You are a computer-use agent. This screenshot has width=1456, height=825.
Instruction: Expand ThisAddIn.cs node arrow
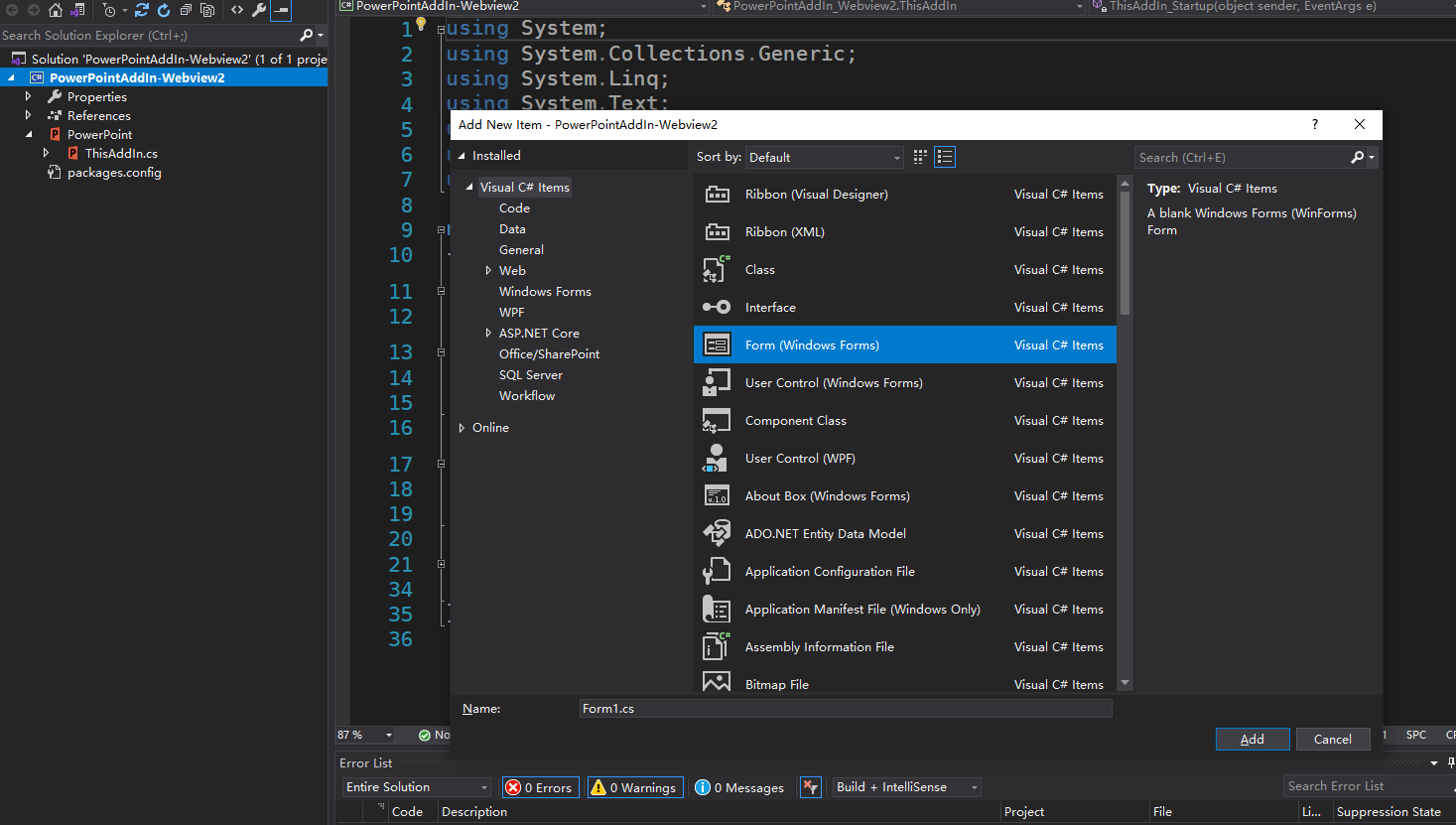[46, 153]
